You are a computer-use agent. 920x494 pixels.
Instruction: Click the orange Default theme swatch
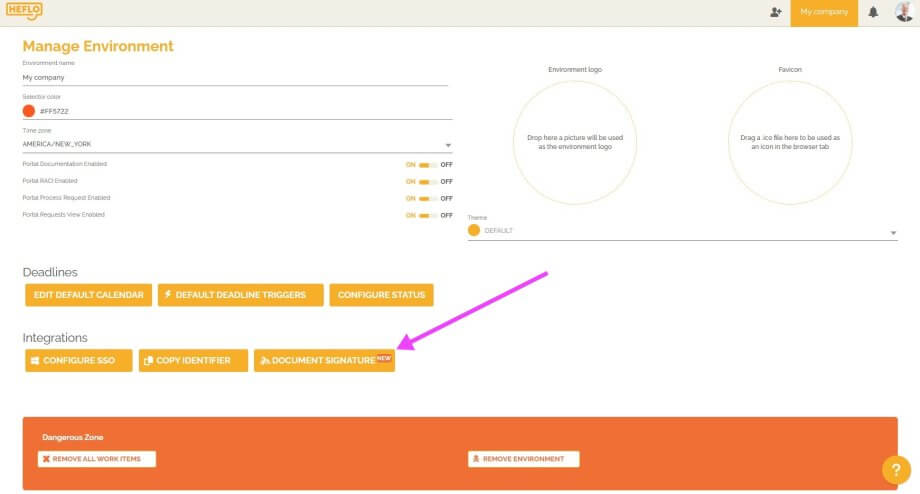474,231
